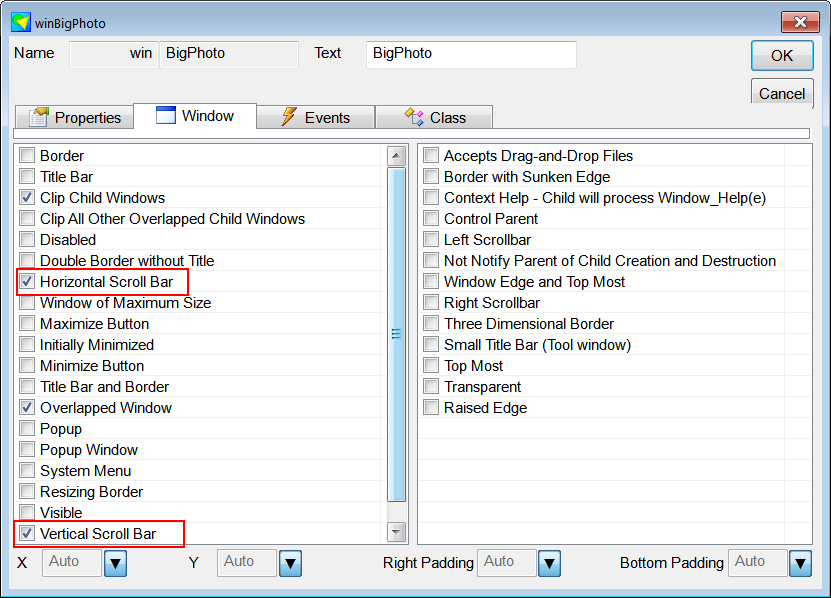Viewport: 831px width, 598px height.
Task: Enable the Visible checkbox
Action: click(x=27, y=513)
